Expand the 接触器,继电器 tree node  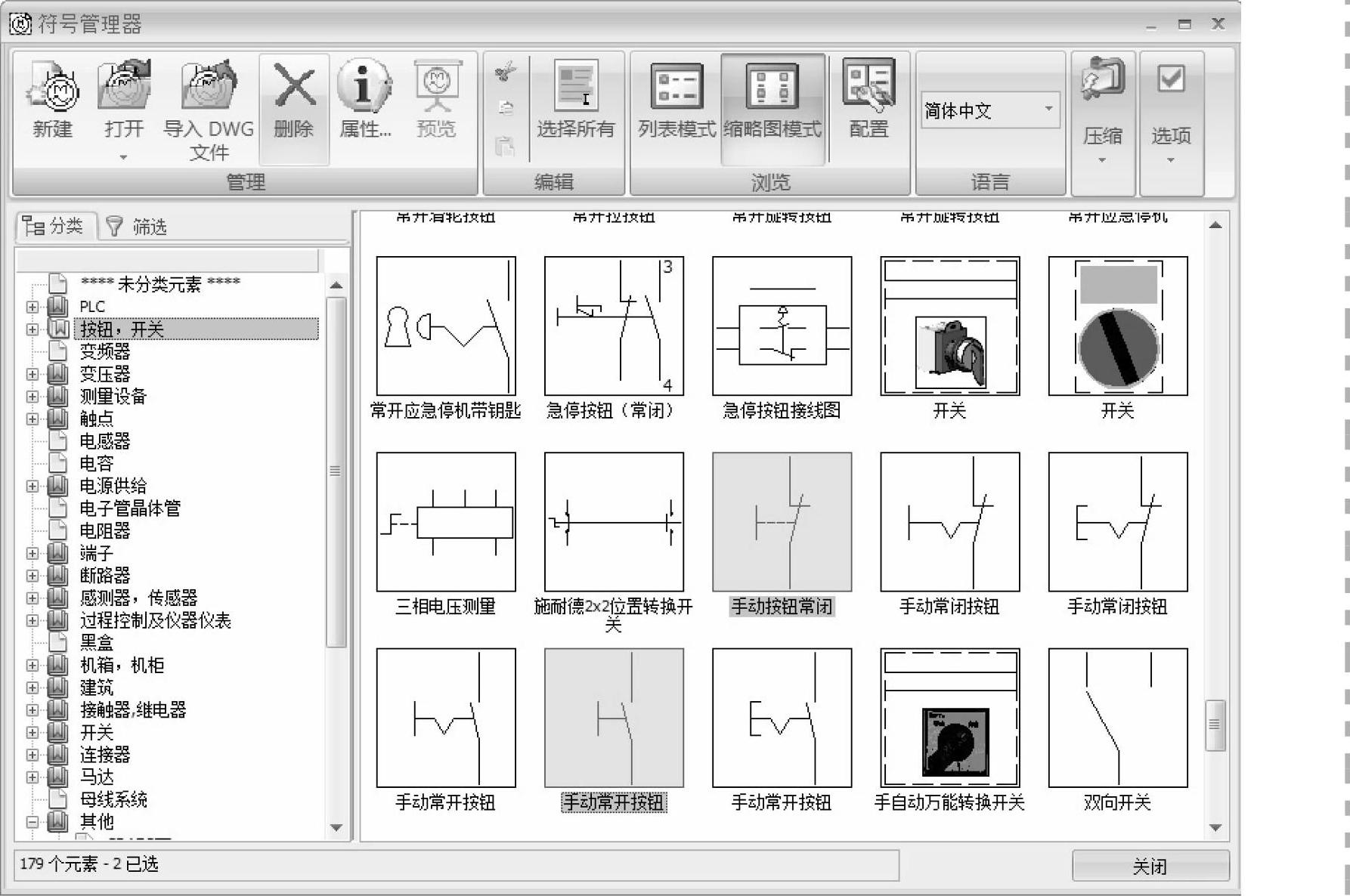pyautogui.click(x=32, y=710)
